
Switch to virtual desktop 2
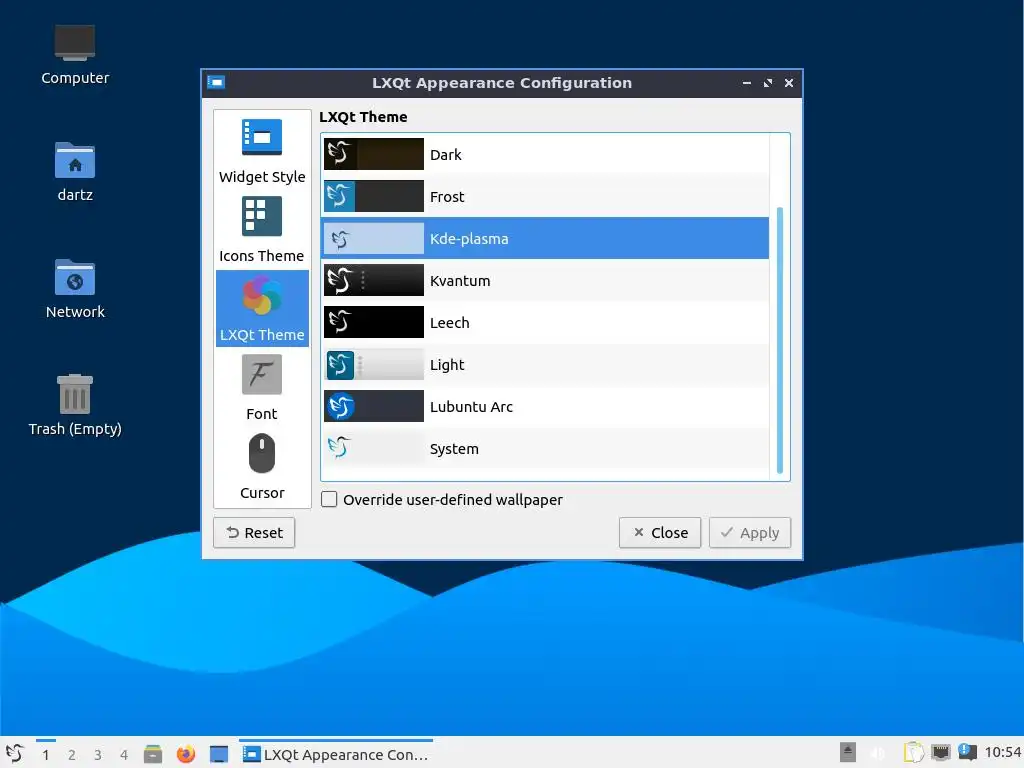tap(72, 754)
